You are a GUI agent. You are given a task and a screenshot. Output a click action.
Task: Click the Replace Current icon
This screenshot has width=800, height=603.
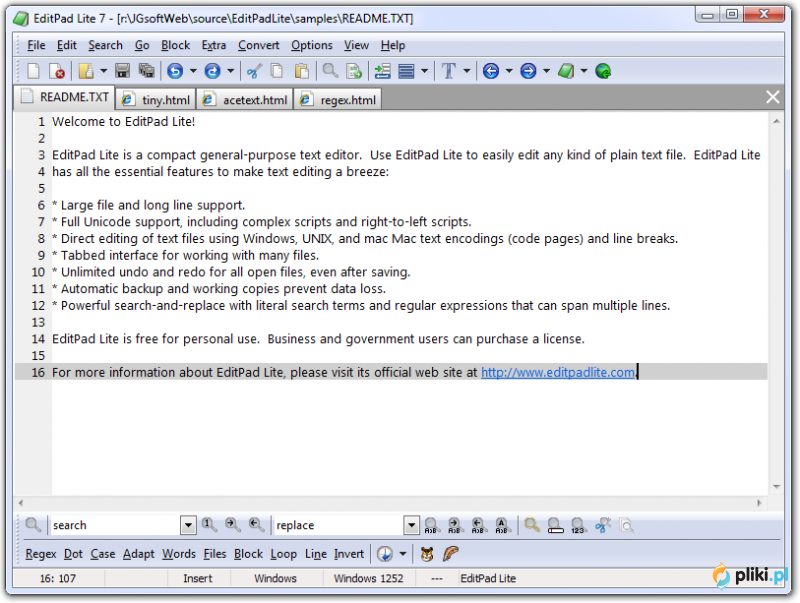(x=431, y=525)
